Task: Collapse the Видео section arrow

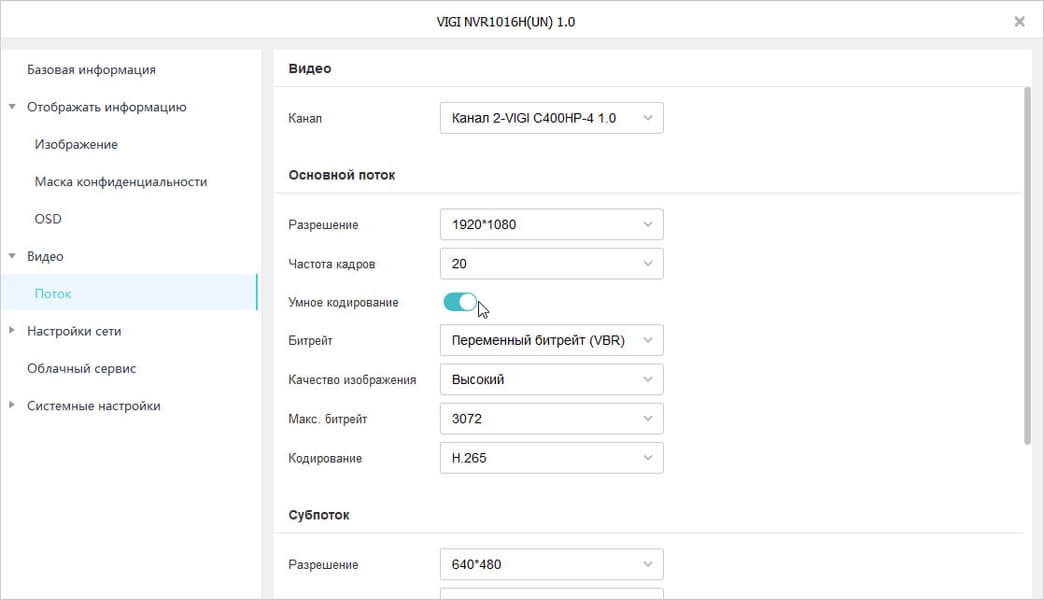Action: coord(12,256)
